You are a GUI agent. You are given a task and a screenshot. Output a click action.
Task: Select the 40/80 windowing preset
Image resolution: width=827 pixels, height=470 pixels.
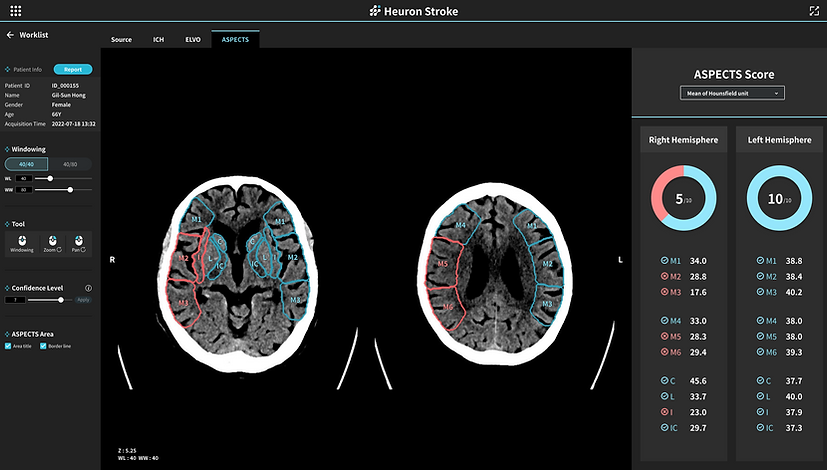70,164
